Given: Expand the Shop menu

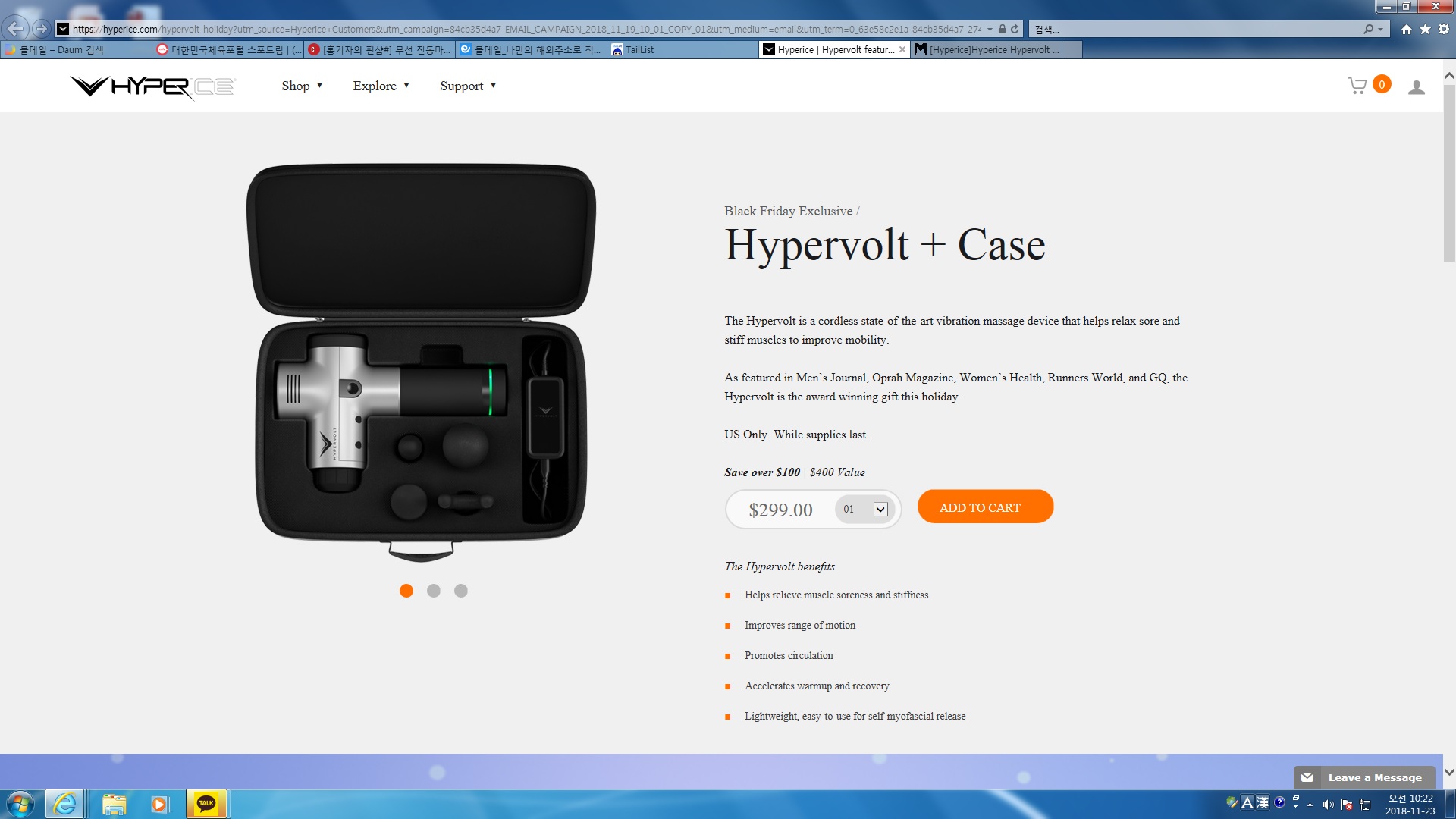Looking at the screenshot, I should coord(302,86).
